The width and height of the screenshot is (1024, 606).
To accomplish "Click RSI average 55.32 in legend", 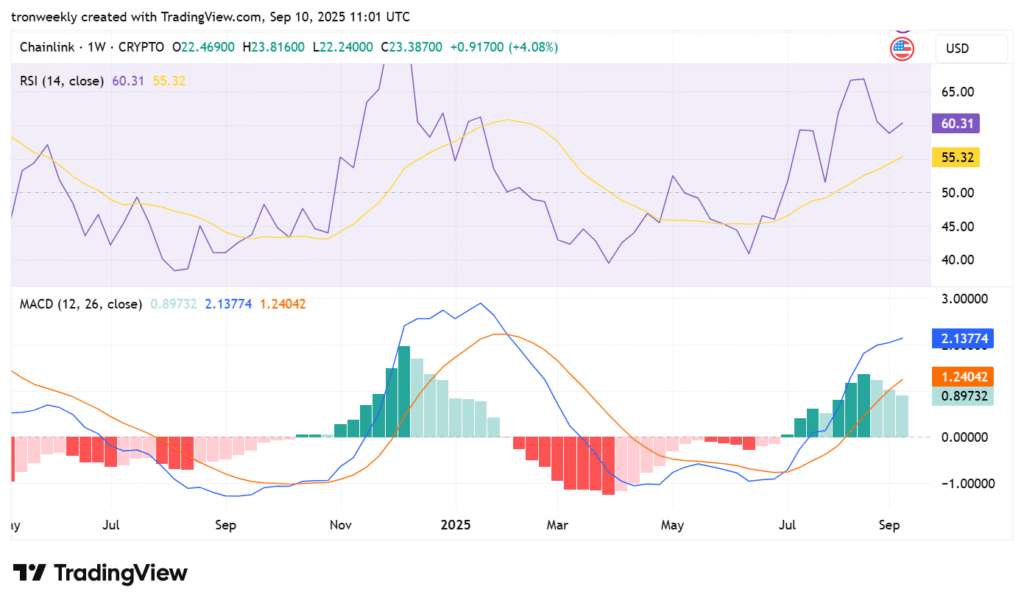I will point(169,81).
